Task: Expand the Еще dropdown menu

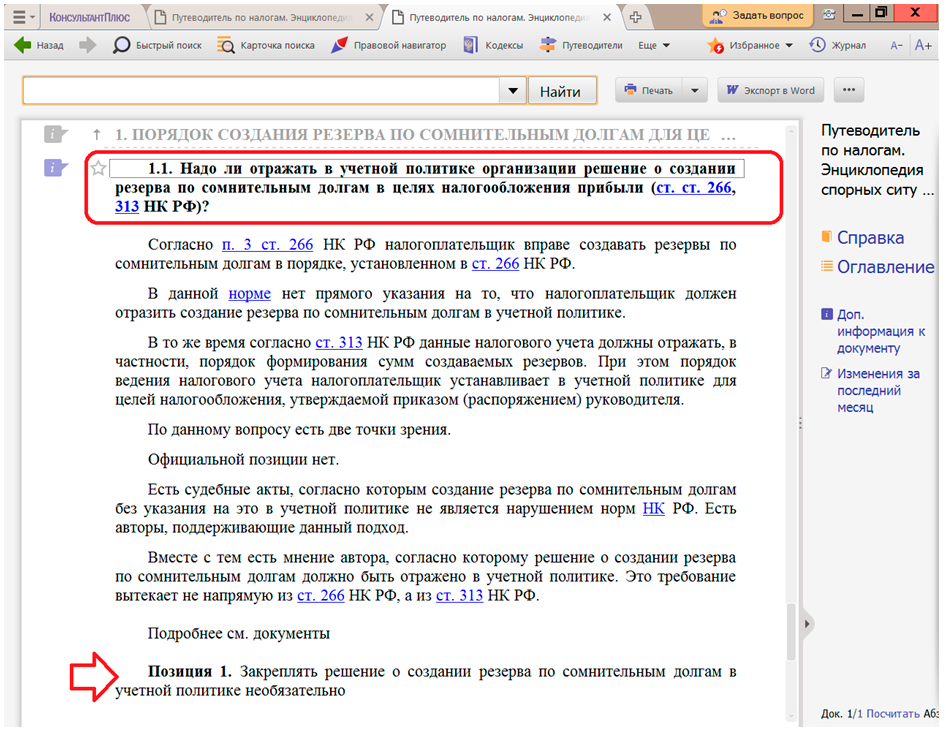Action: tap(654, 45)
